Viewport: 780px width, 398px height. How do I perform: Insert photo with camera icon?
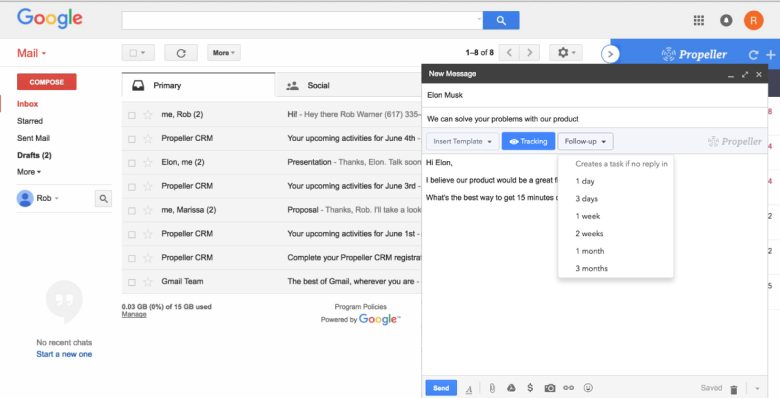(x=550, y=388)
